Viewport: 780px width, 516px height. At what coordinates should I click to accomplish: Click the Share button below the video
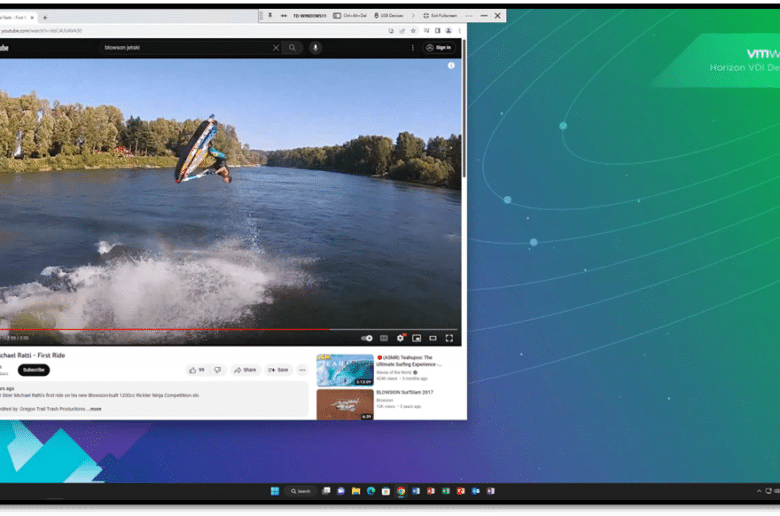[245, 370]
